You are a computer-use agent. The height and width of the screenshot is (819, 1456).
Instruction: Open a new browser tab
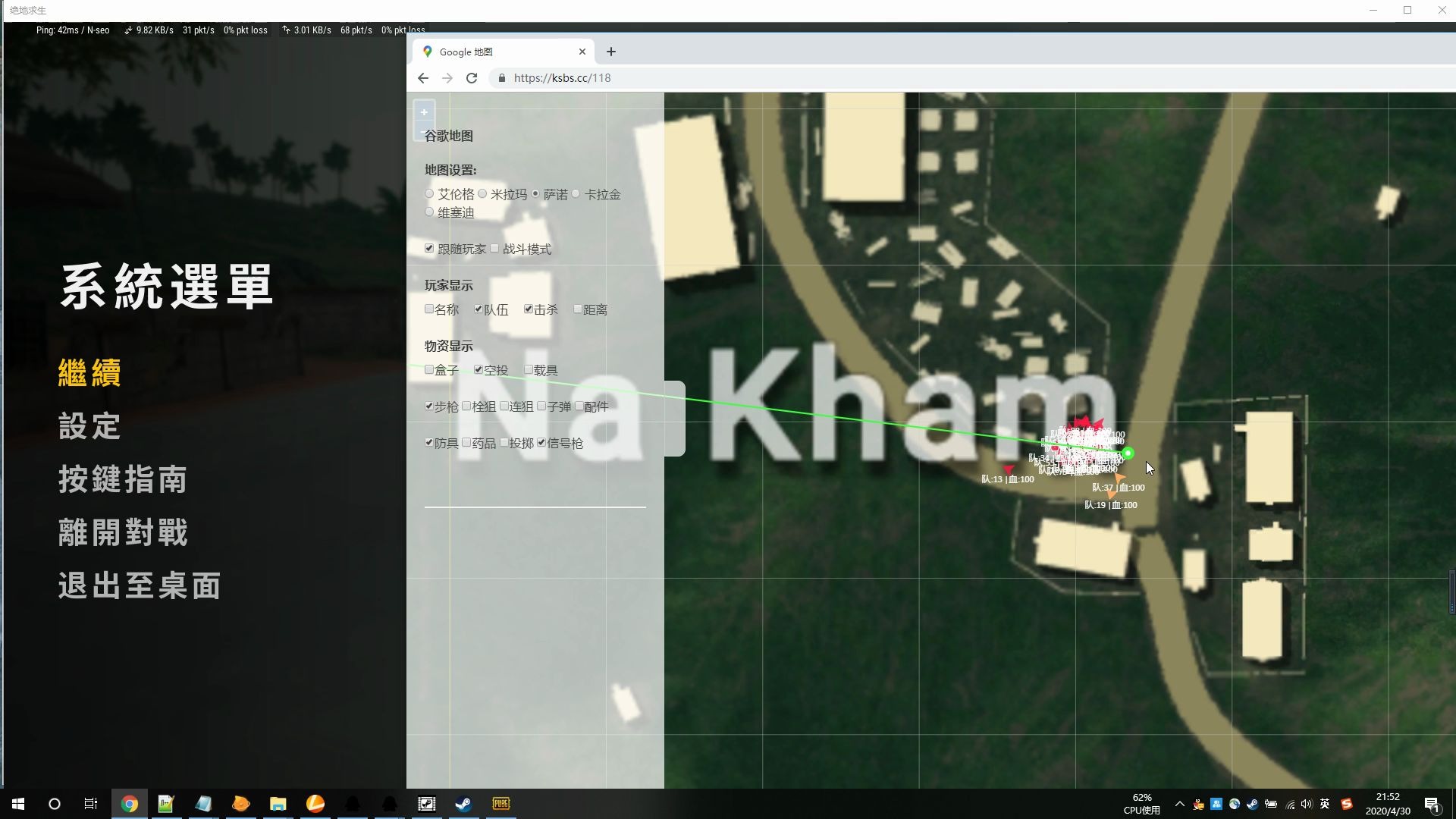coord(611,52)
